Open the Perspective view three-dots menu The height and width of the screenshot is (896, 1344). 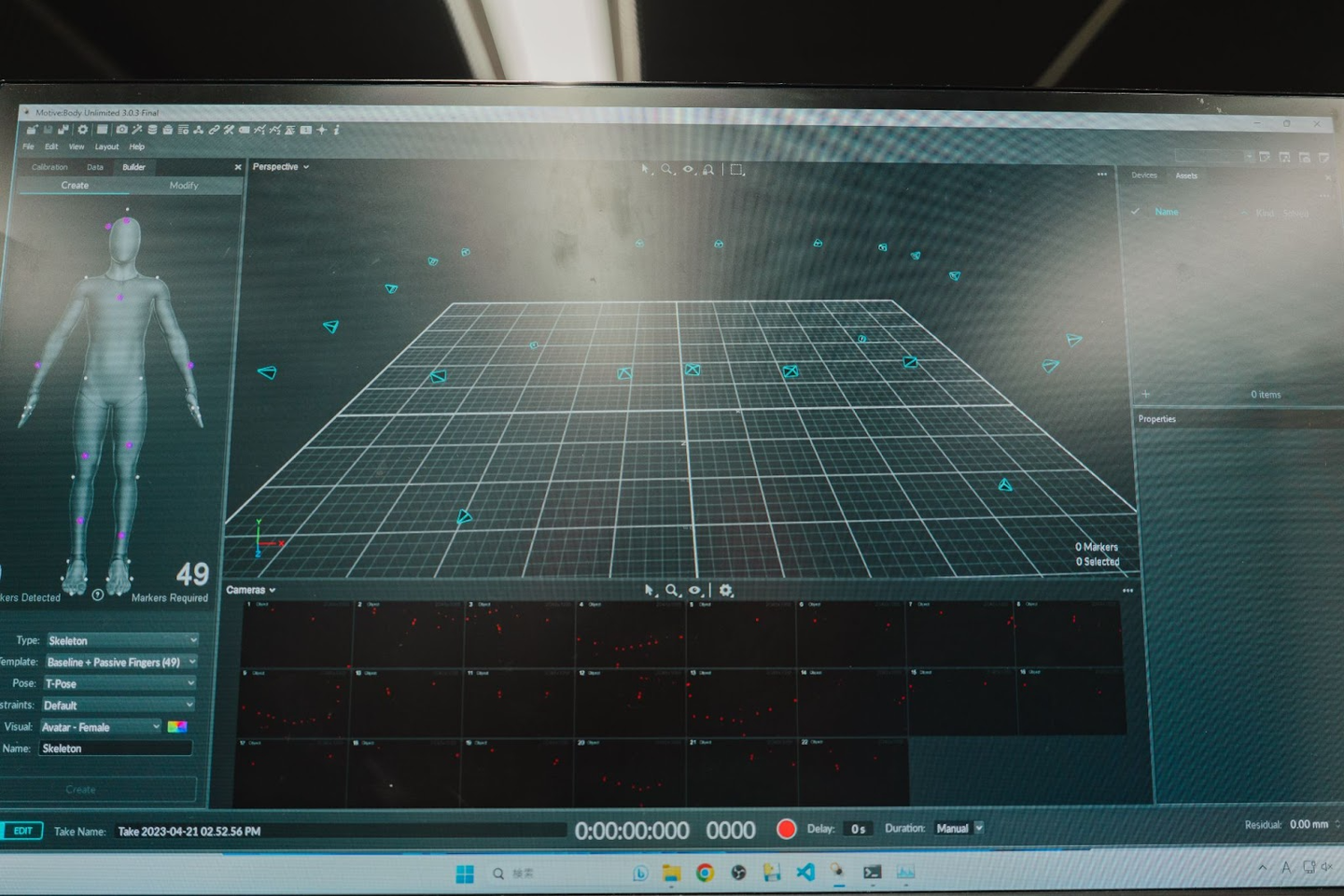(1102, 175)
